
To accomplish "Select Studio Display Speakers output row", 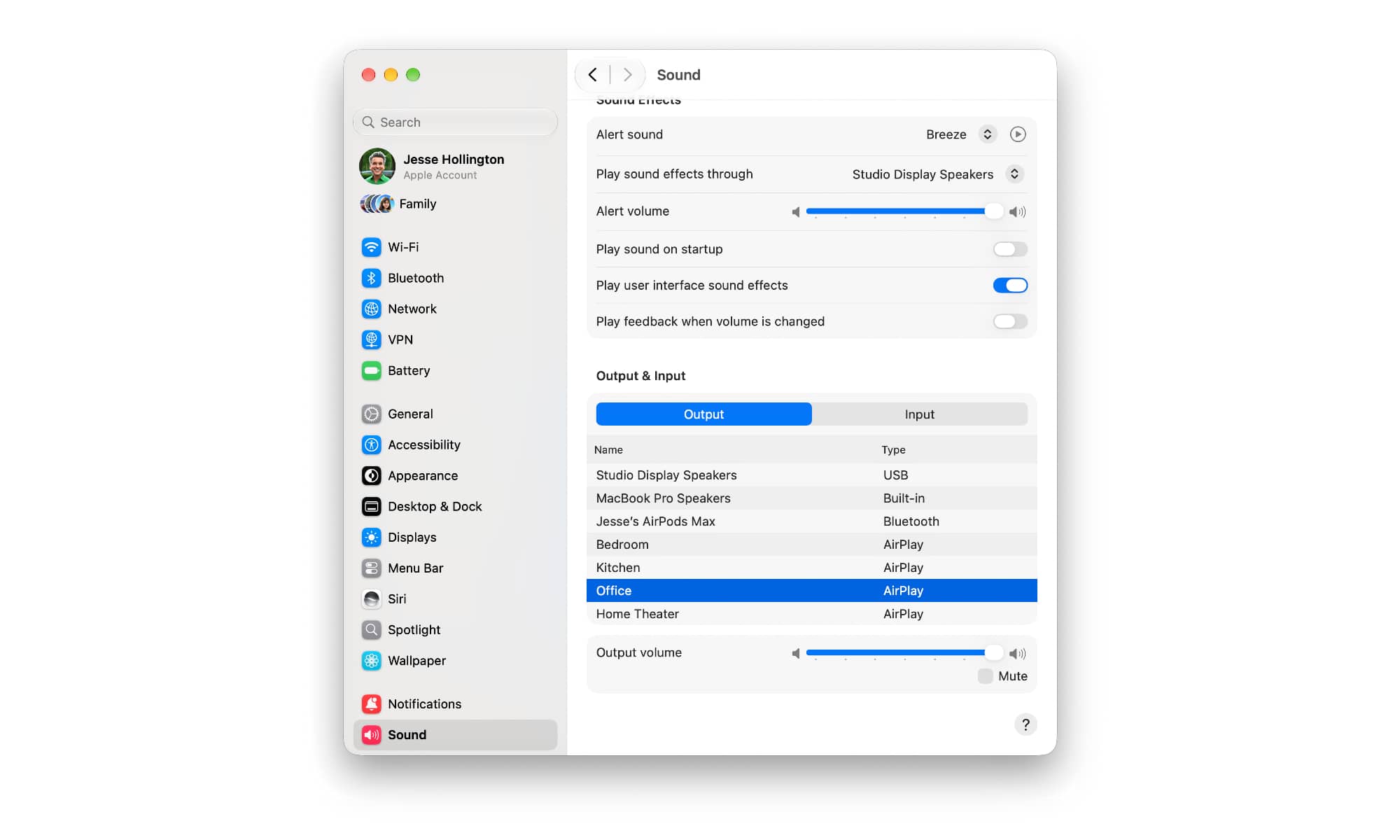I will 811,475.
